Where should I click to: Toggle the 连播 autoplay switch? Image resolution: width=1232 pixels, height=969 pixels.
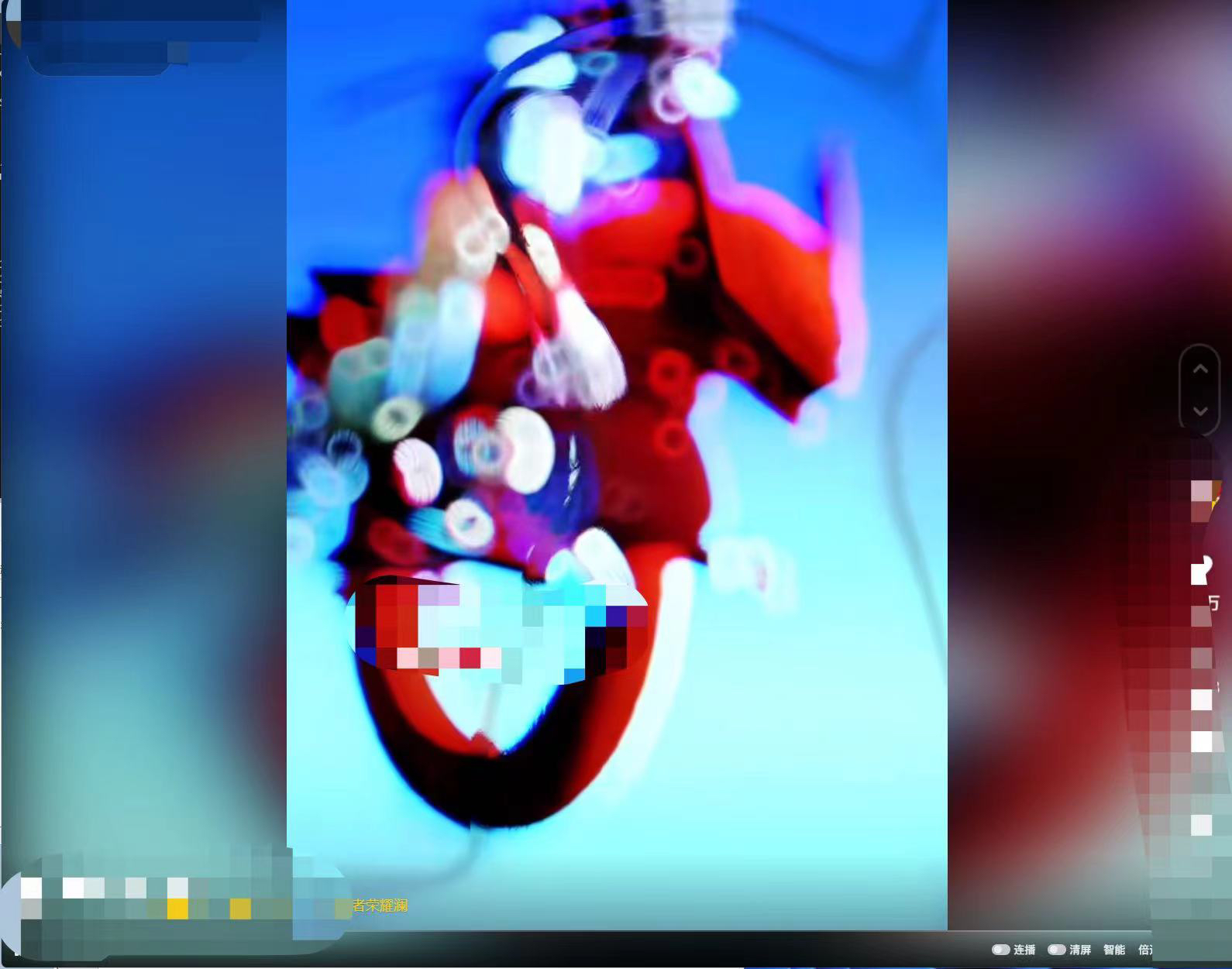click(1000, 950)
